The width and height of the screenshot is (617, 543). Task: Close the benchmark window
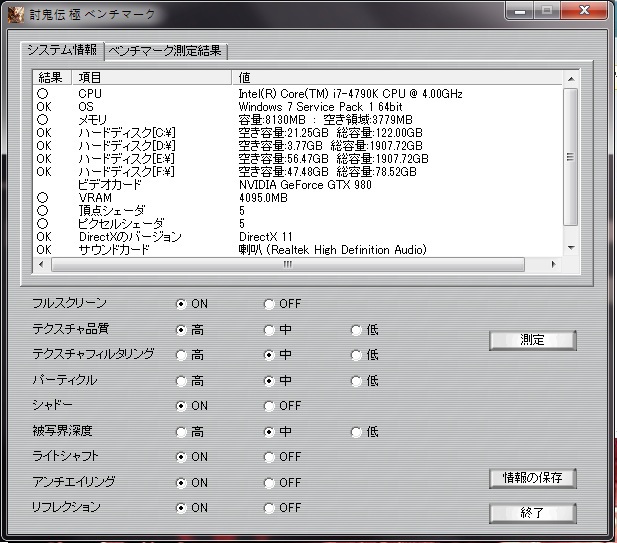[584, 10]
